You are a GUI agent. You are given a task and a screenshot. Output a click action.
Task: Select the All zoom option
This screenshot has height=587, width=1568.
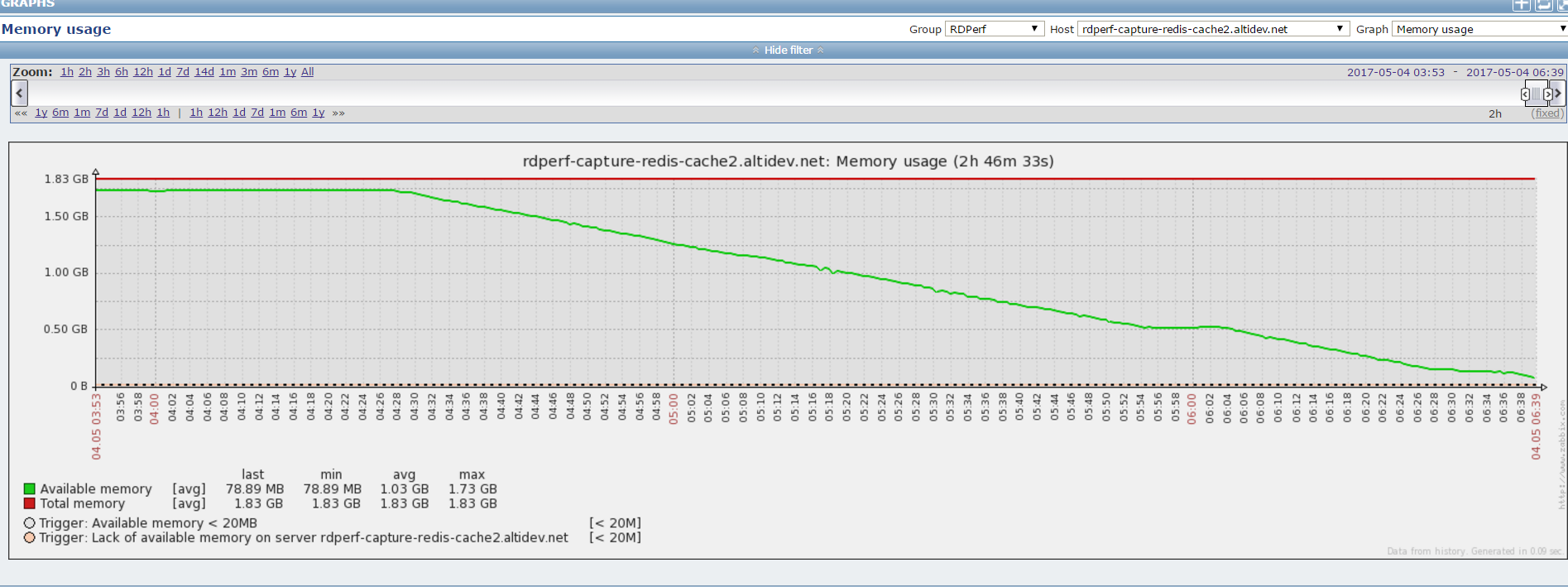pos(307,72)
